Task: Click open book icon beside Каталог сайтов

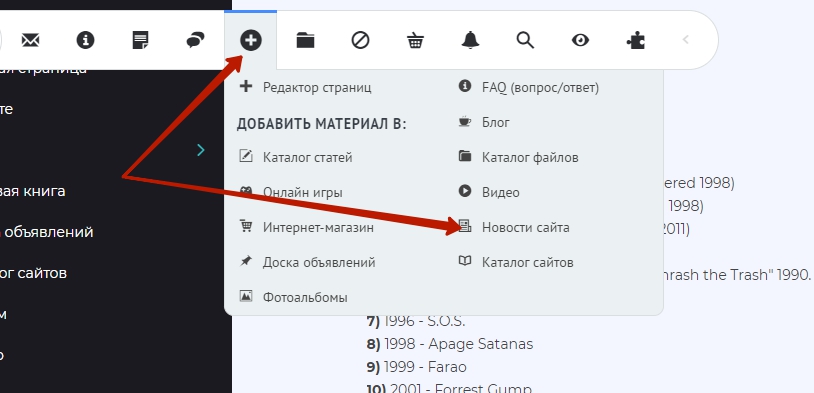Action: point(465,261)
